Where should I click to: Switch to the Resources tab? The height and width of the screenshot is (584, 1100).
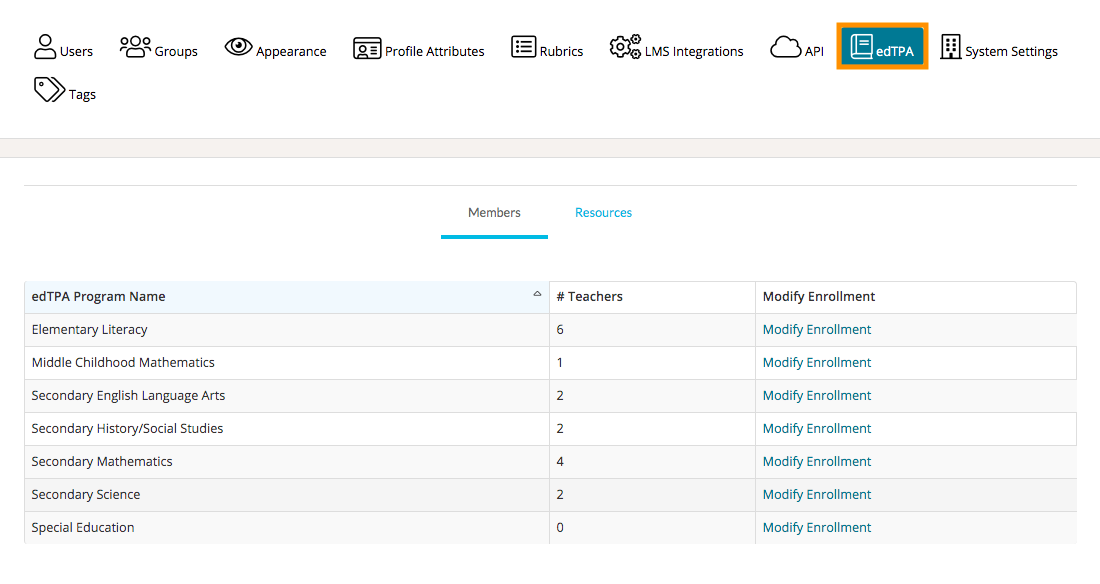pyautogui.click(x=603, y=213)
